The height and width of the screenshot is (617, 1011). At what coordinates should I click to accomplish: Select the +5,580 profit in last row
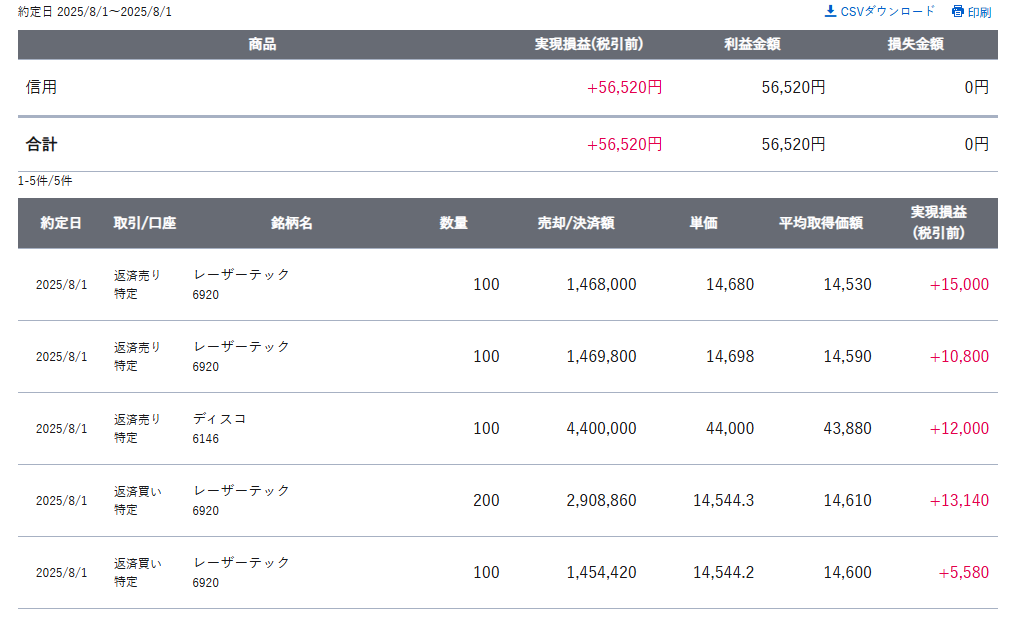(x=963, y=573)
